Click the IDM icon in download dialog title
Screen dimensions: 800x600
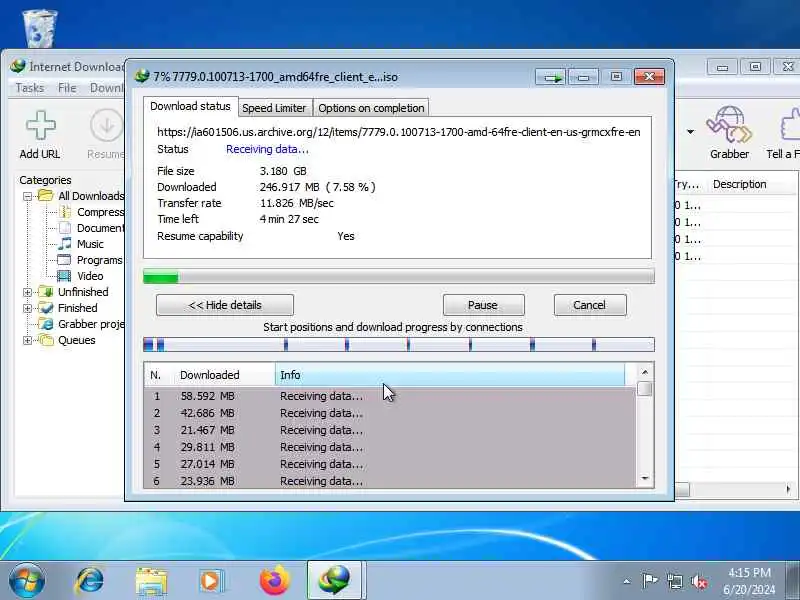pyautogui.click(x=142, y=77)
